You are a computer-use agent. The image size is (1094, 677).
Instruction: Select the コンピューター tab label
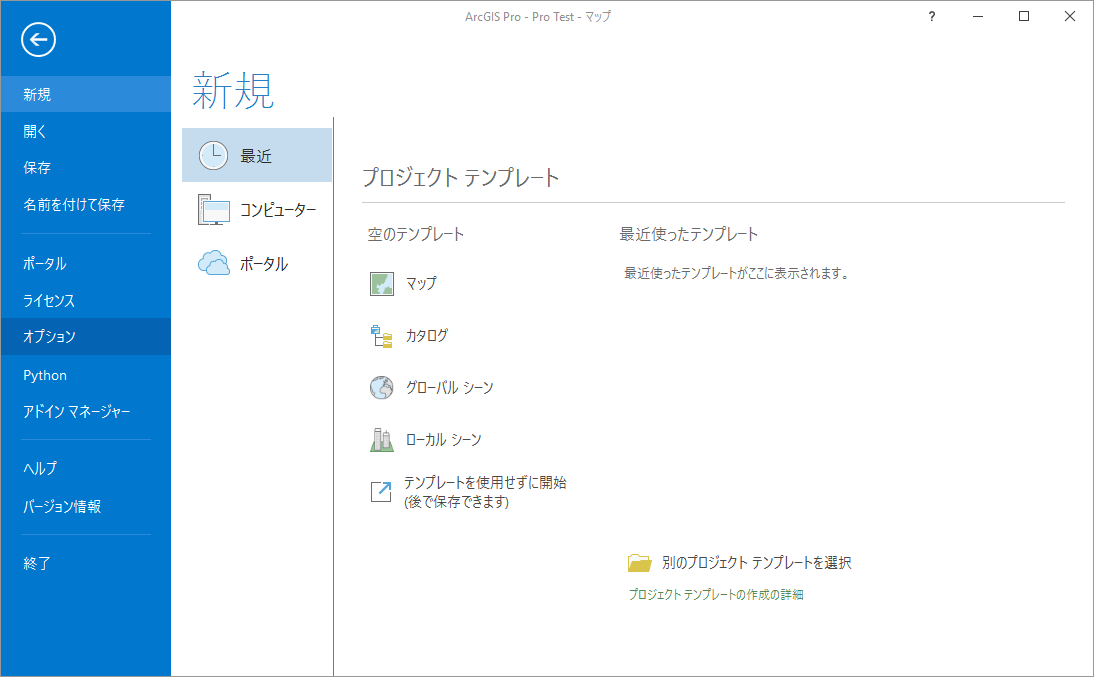point(278,209)
